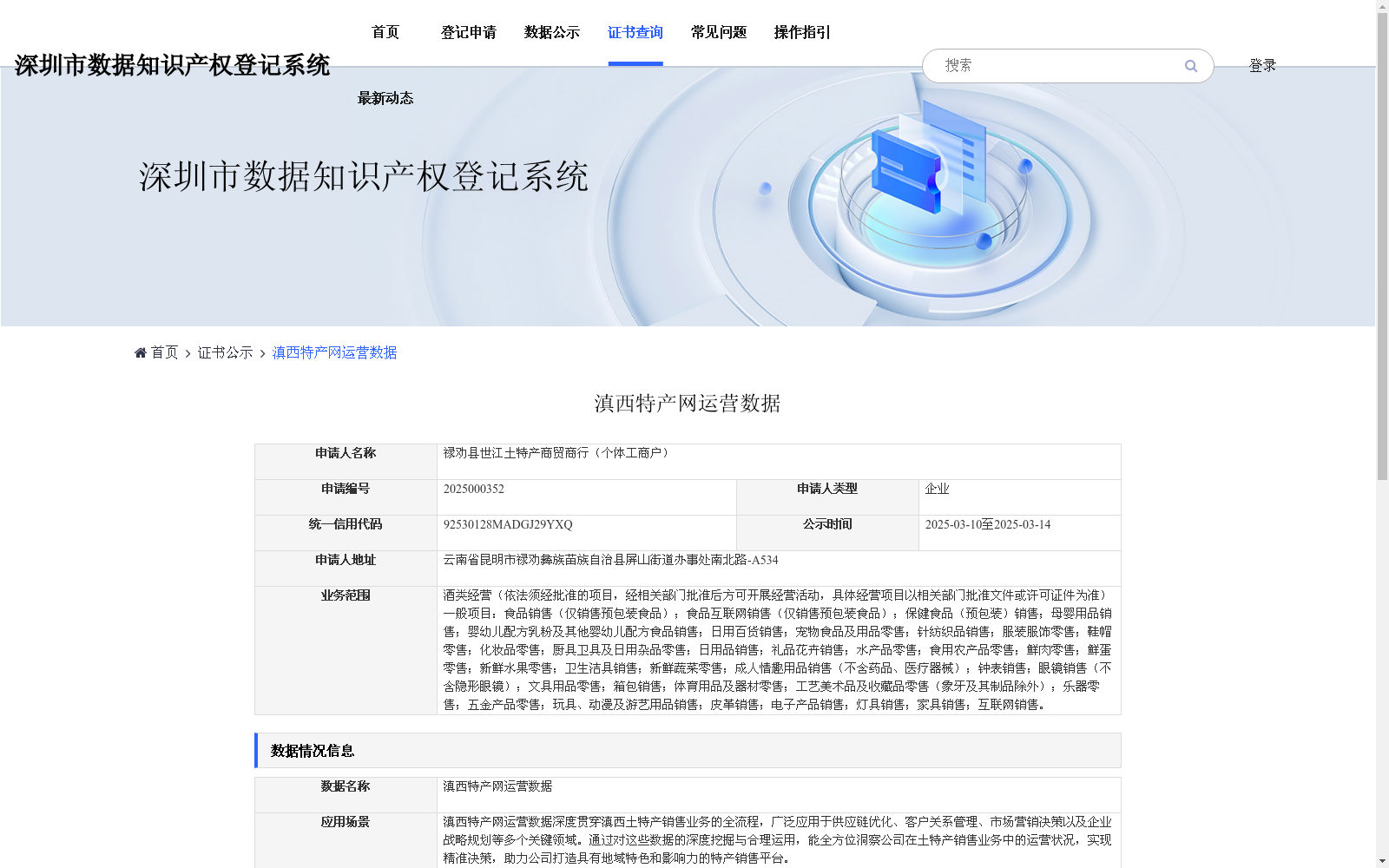Click the scrollbar down arrow

pos(1382,861)
